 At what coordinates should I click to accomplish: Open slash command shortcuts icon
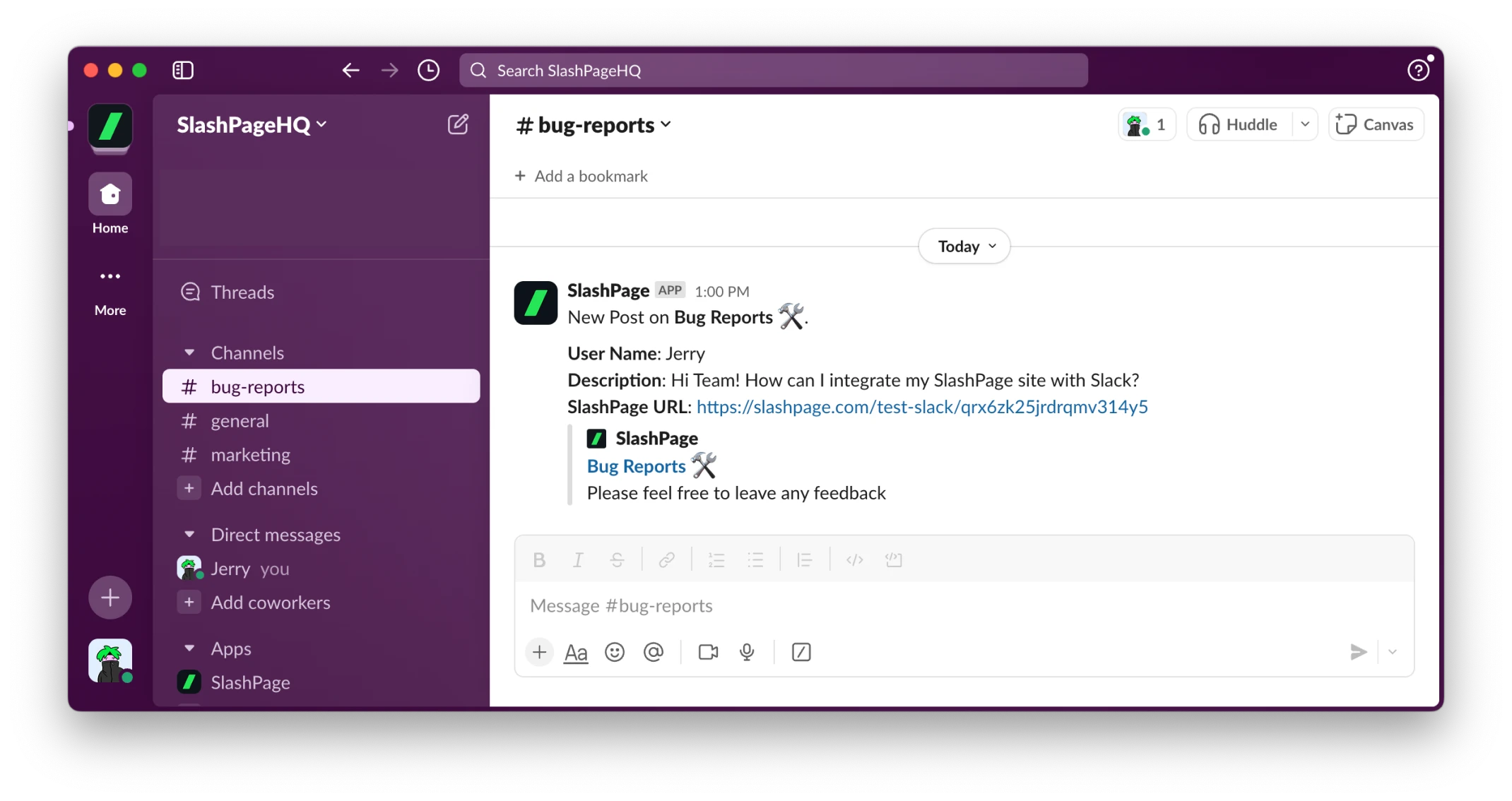tap(801, 652)
